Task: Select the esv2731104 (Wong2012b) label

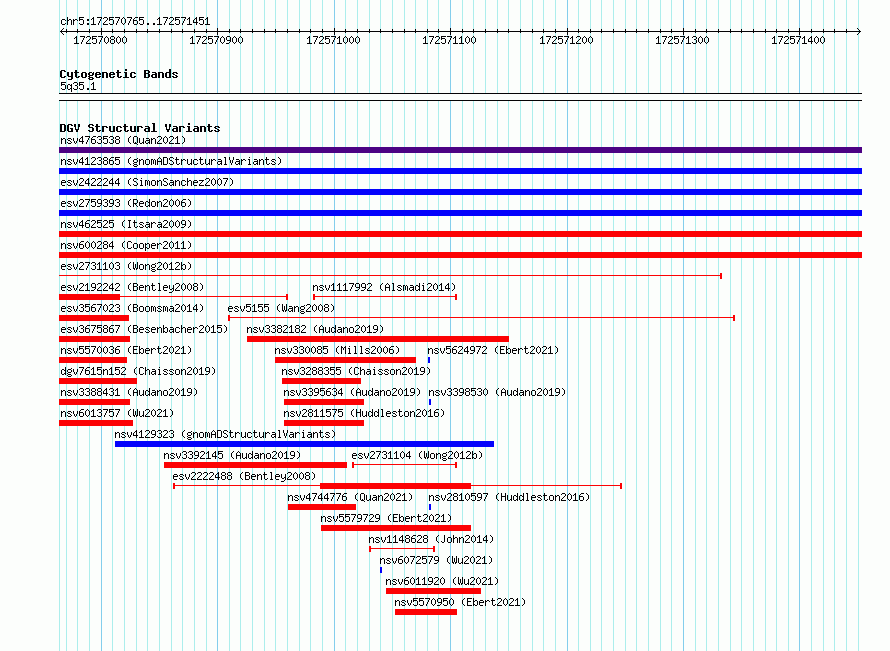Action: [417, 455]
